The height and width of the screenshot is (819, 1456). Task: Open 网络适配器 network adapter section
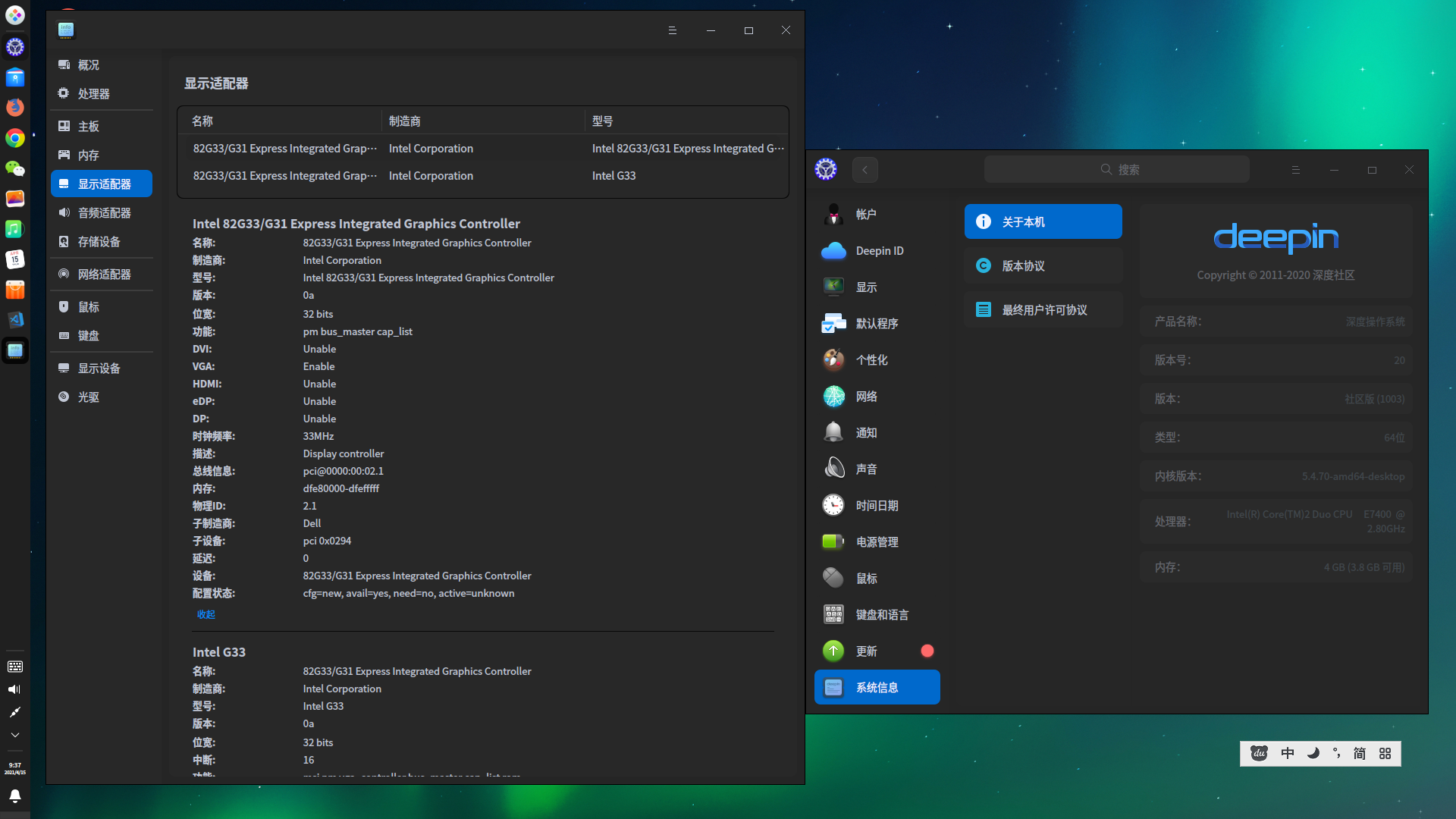click(x=104, y=275)
